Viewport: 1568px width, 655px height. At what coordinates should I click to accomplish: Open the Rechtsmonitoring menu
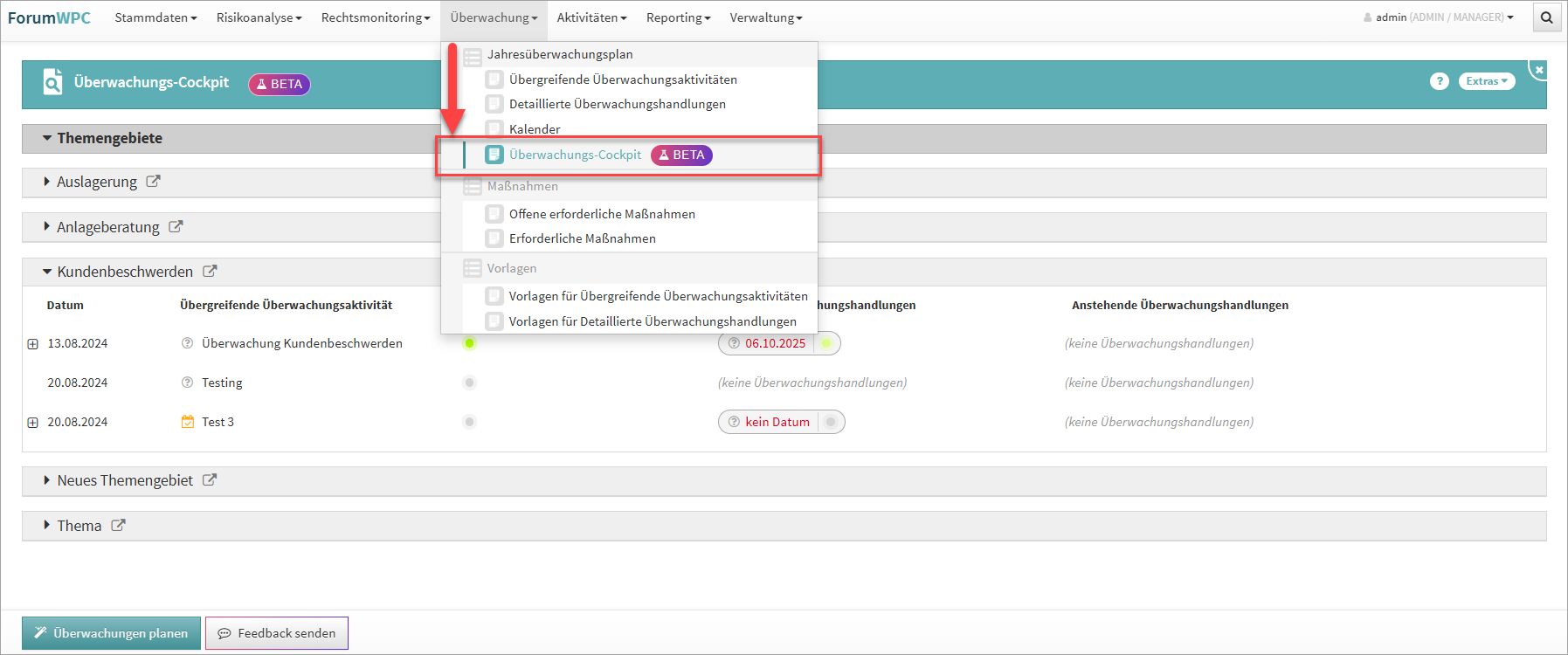coord(376,17)
